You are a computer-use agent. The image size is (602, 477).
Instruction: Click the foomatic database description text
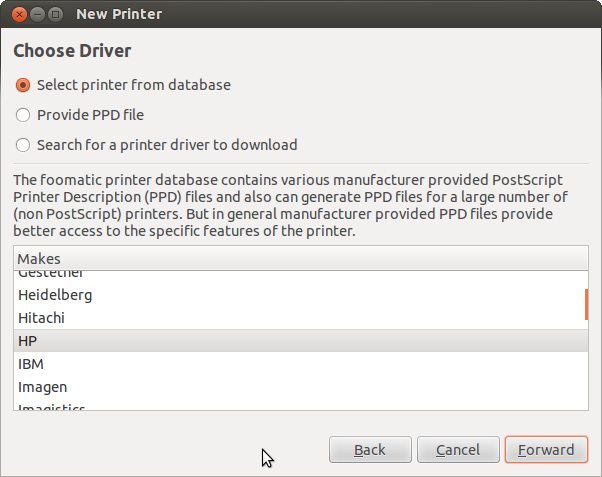click(300, 205)
